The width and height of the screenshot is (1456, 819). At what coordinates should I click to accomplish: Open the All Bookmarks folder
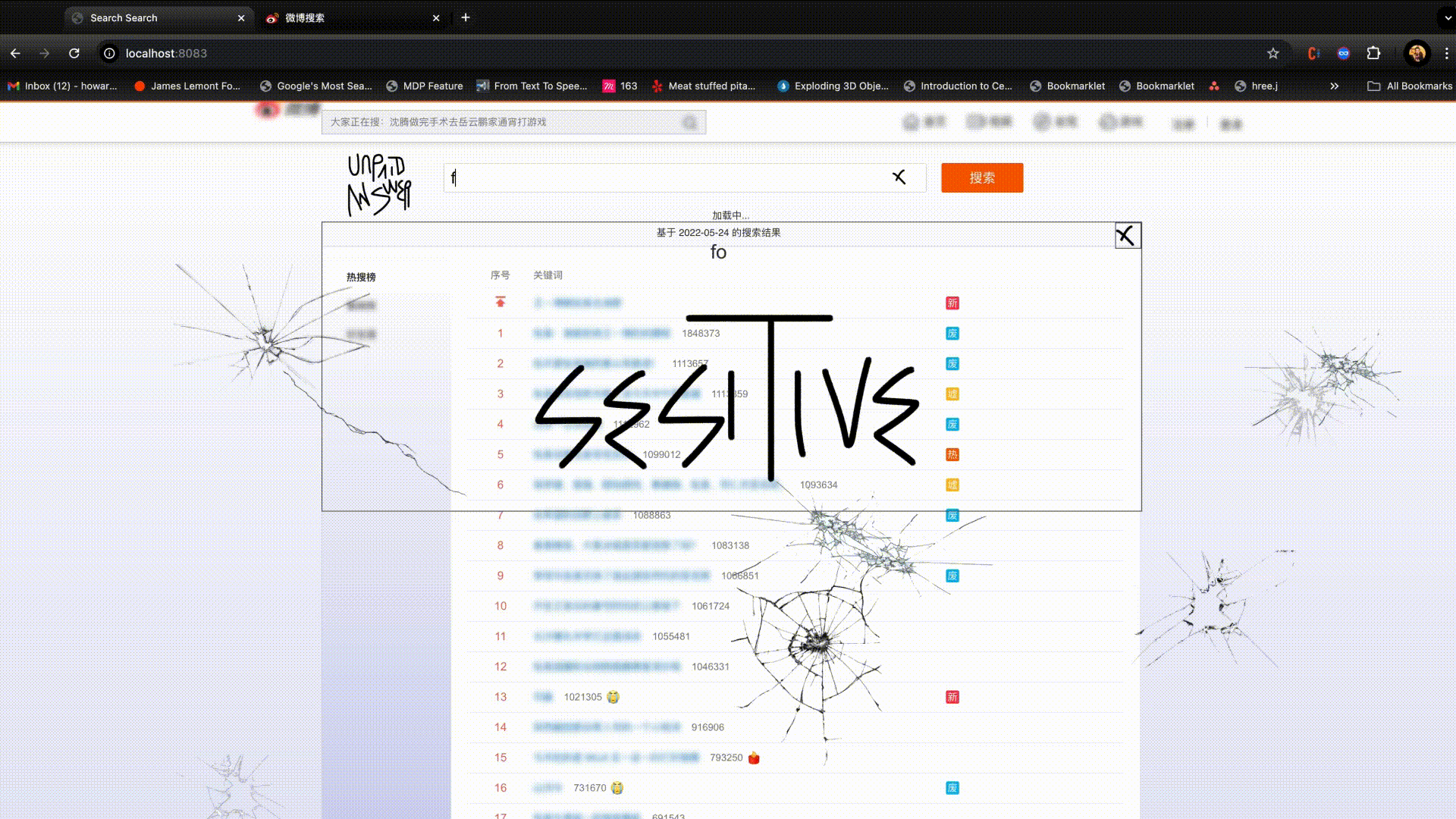coord(1410,86)
